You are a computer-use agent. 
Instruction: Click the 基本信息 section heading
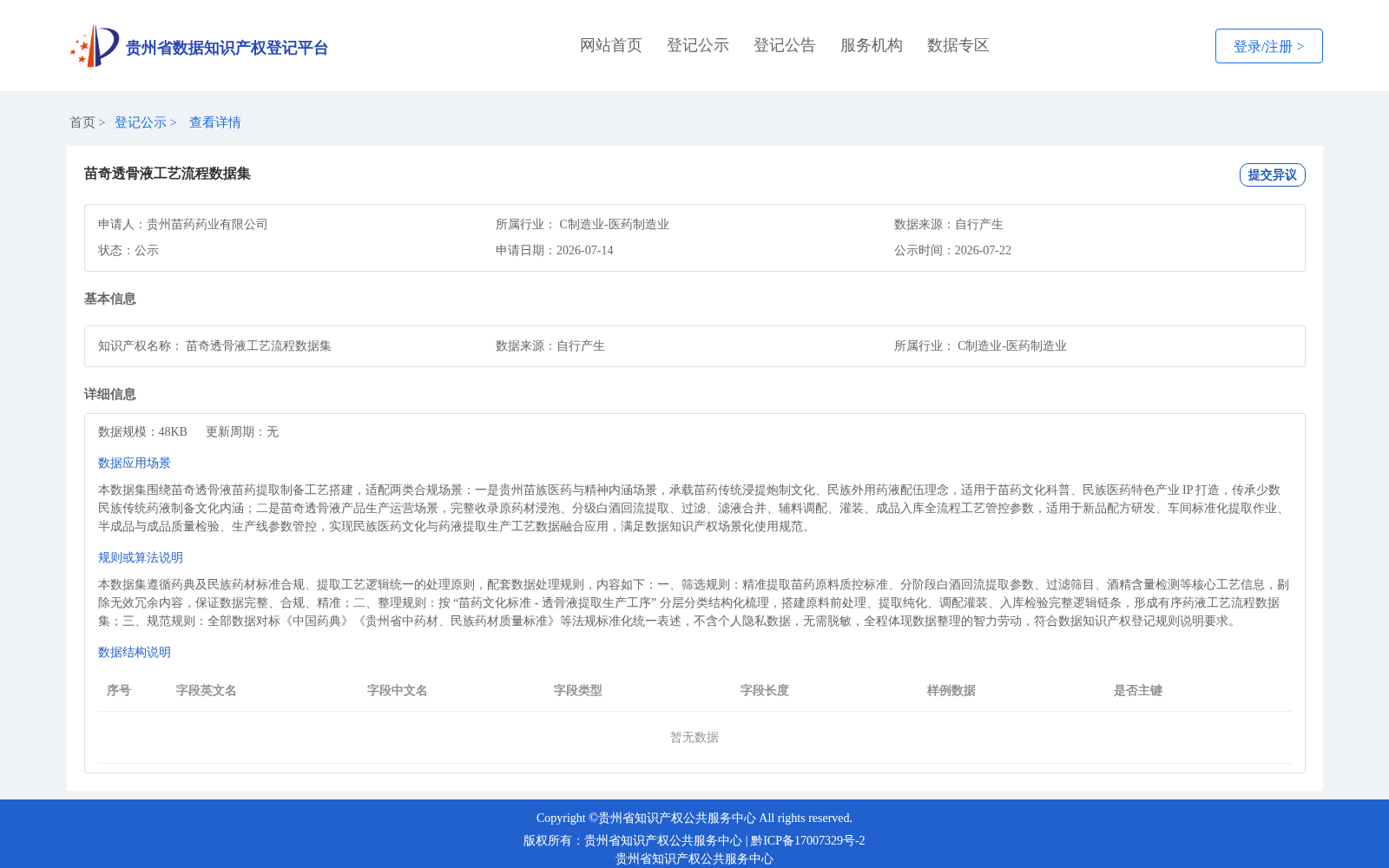(x=110, y=299)
